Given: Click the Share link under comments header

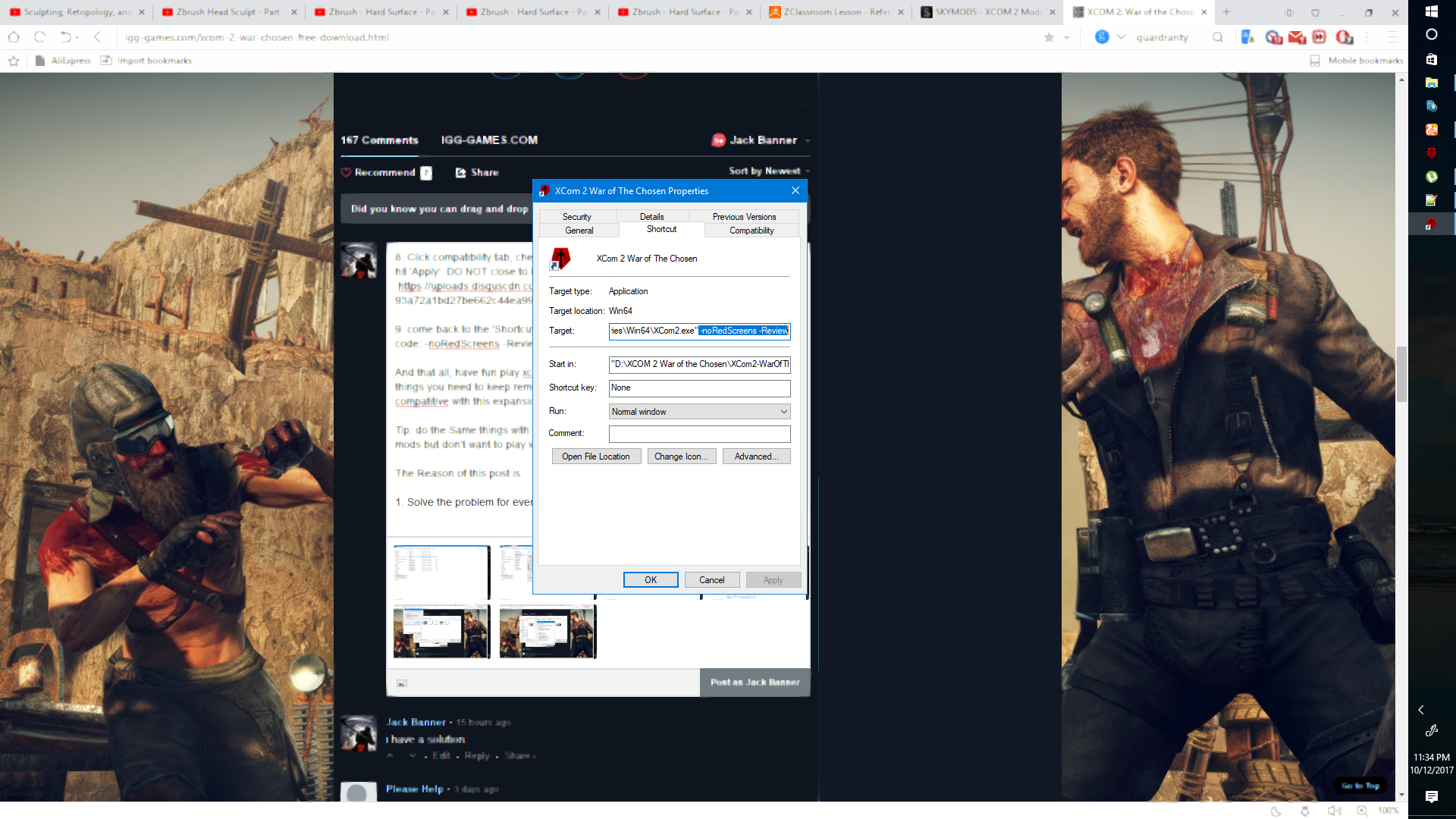Looking at the screenshot, I should click(477, 173).
